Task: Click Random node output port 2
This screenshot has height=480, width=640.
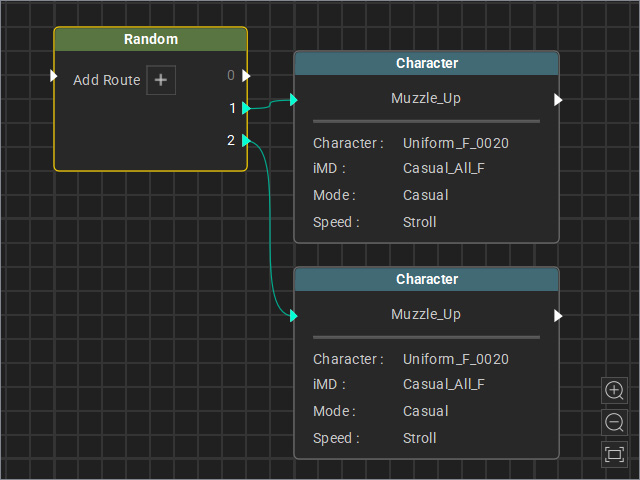Action: (246, 140)
